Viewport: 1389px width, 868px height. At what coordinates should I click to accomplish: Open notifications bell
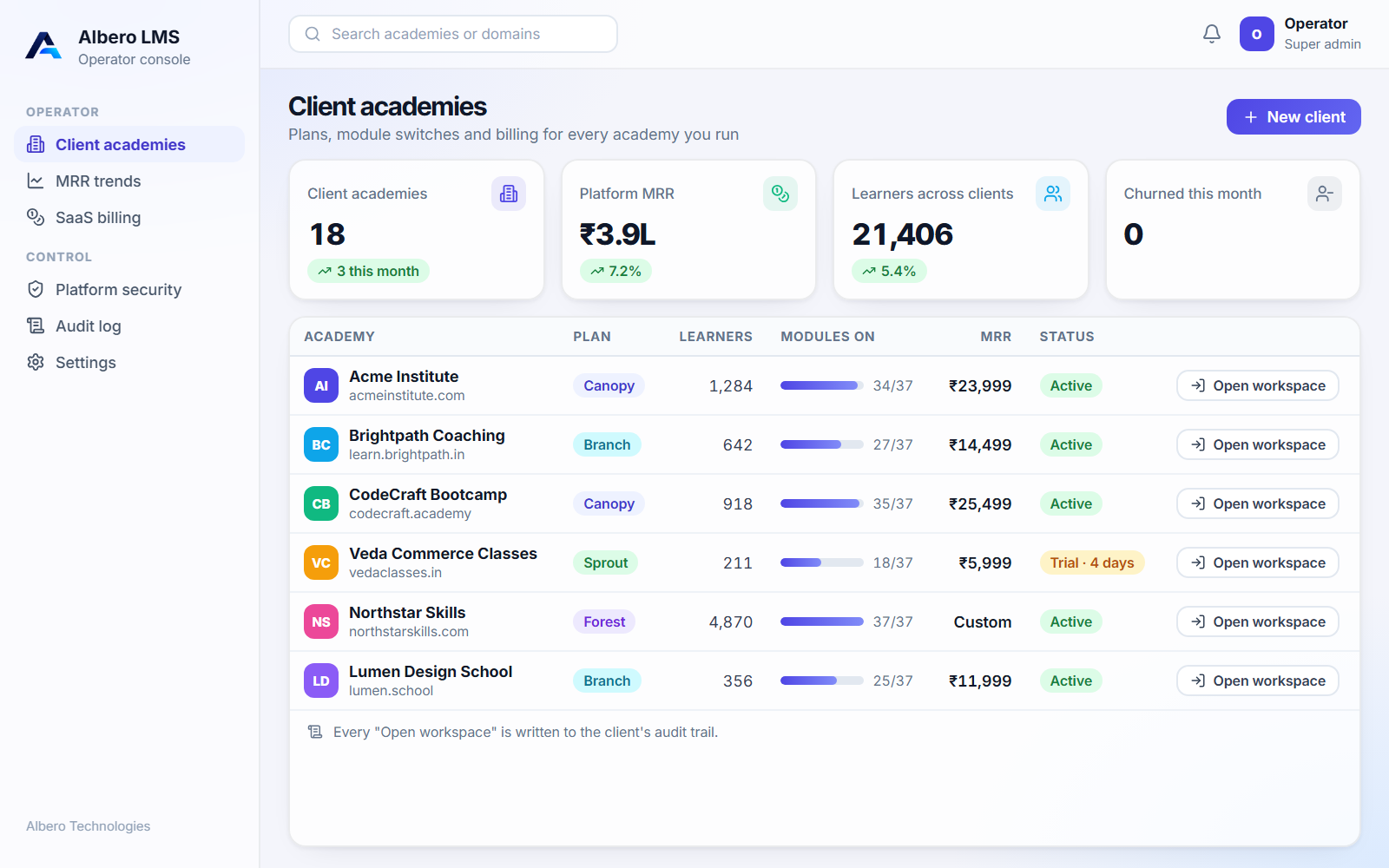1212,34
